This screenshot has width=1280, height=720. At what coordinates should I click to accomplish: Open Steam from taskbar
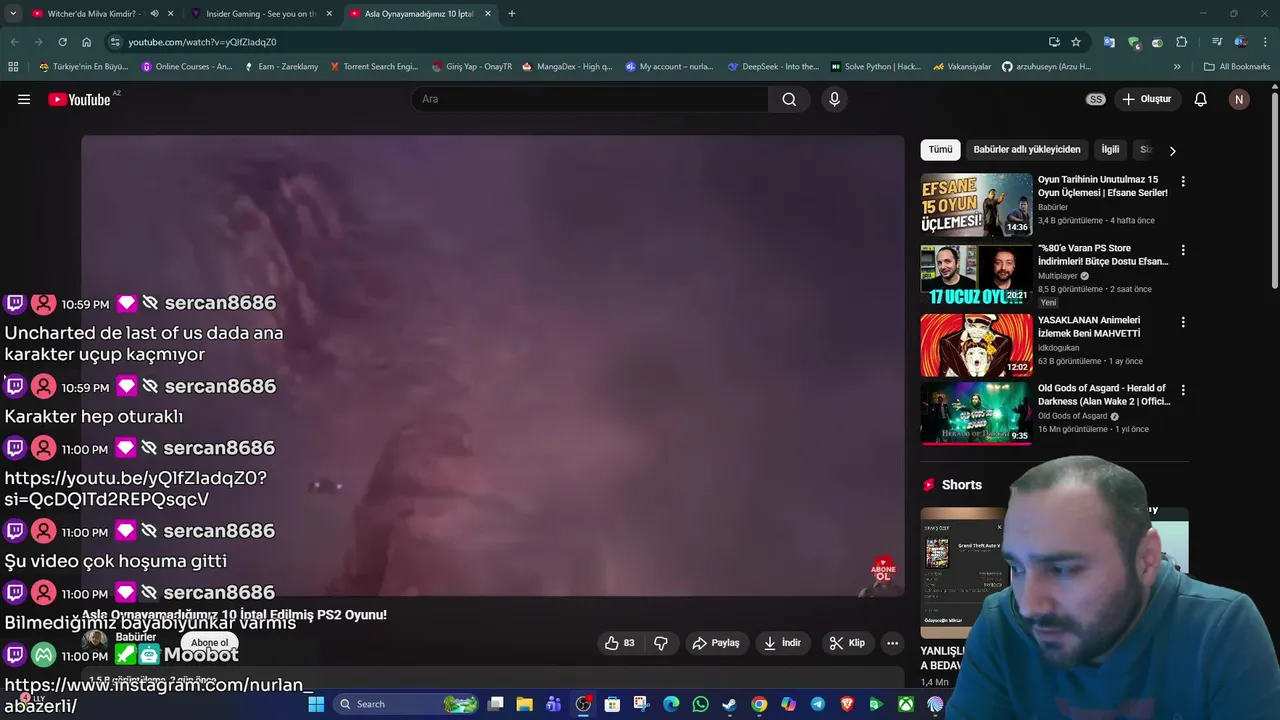pyautogui.click(x=729, y=704)
